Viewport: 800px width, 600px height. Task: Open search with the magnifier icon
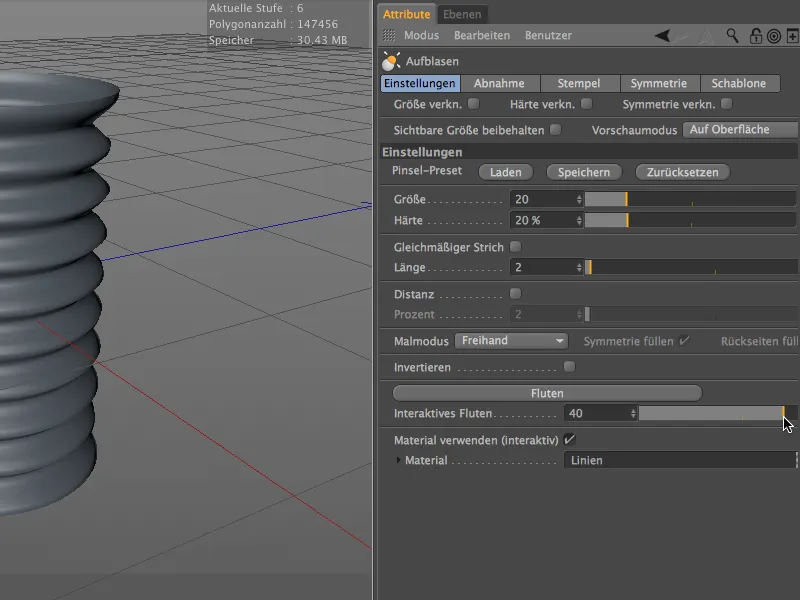[732, 36]
